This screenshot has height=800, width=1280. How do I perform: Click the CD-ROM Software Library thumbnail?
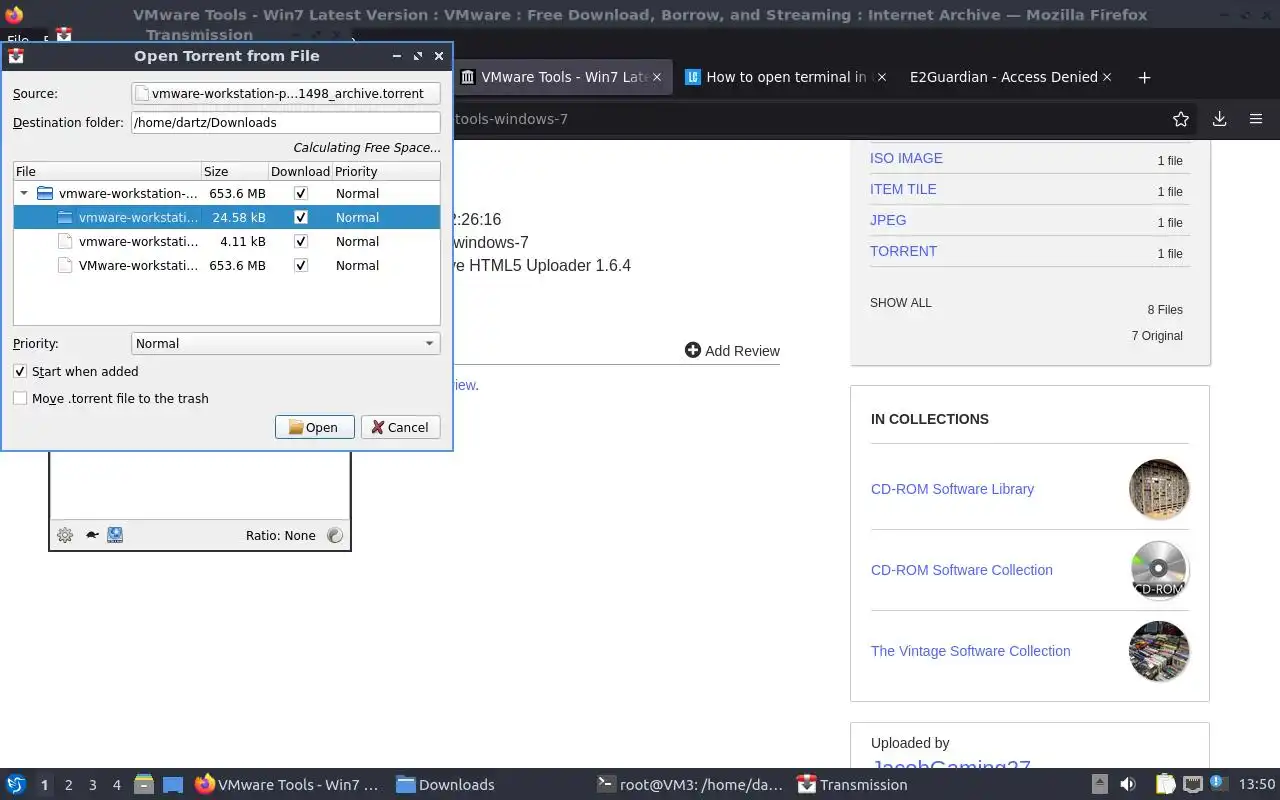tap(1159, 489)
